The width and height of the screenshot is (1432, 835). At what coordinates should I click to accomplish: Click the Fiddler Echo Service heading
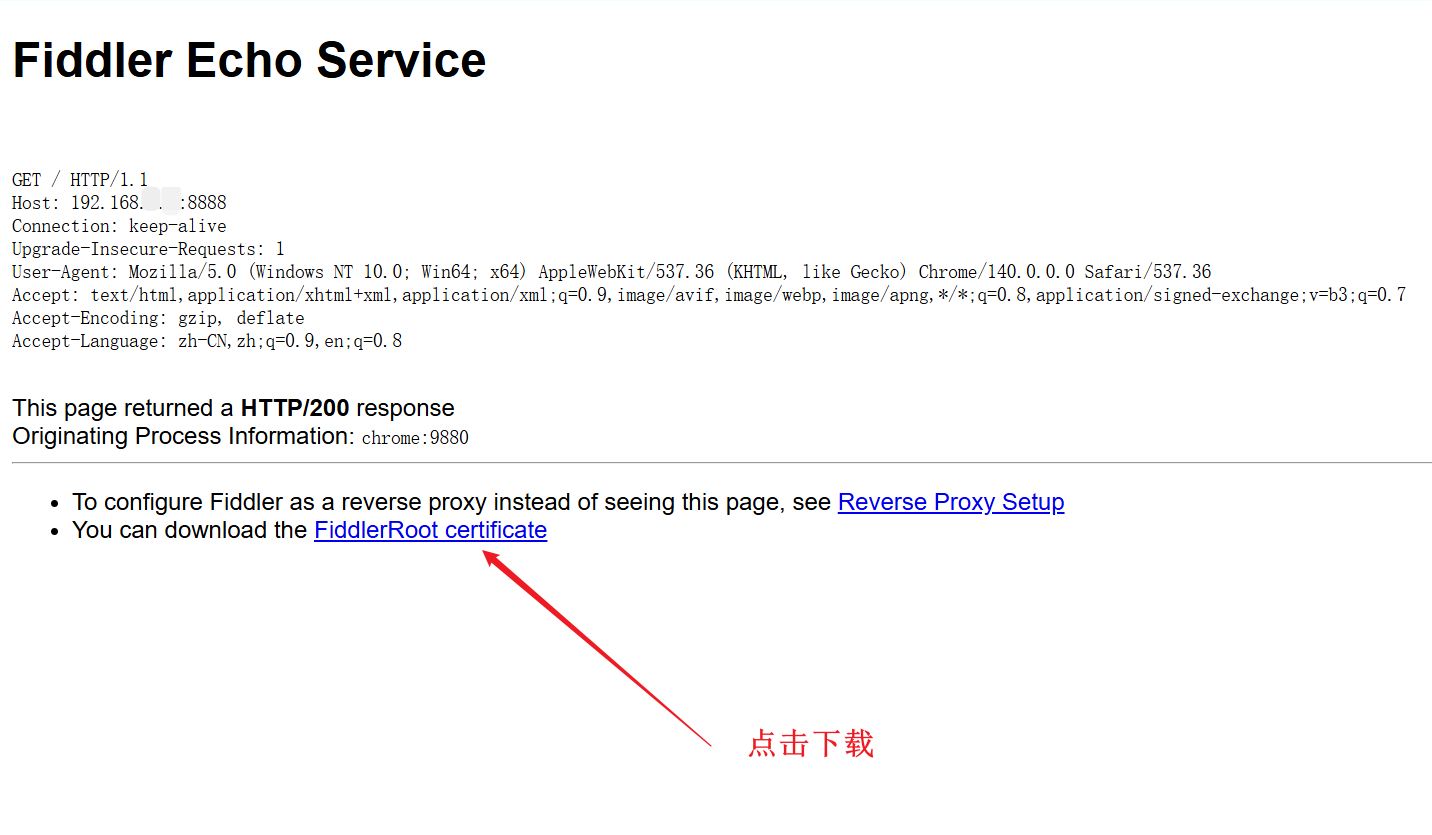coord(249,60)
